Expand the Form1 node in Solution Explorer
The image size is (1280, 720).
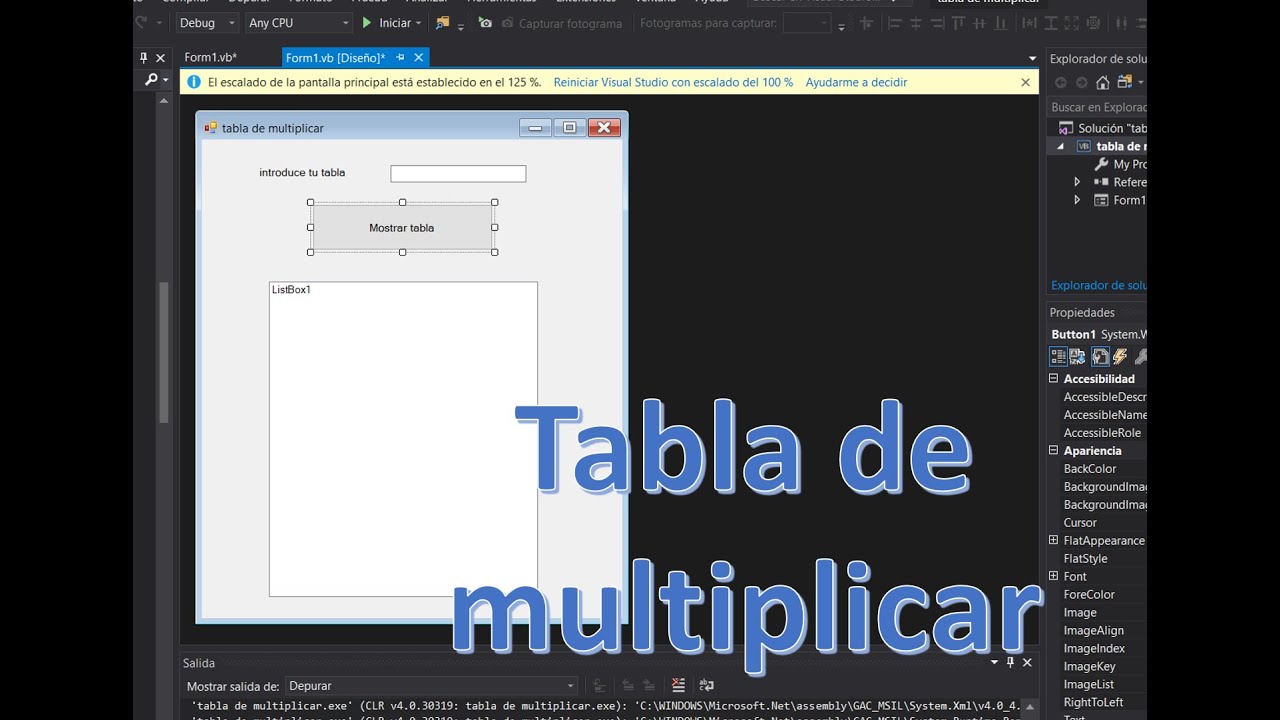(1077, 200)
